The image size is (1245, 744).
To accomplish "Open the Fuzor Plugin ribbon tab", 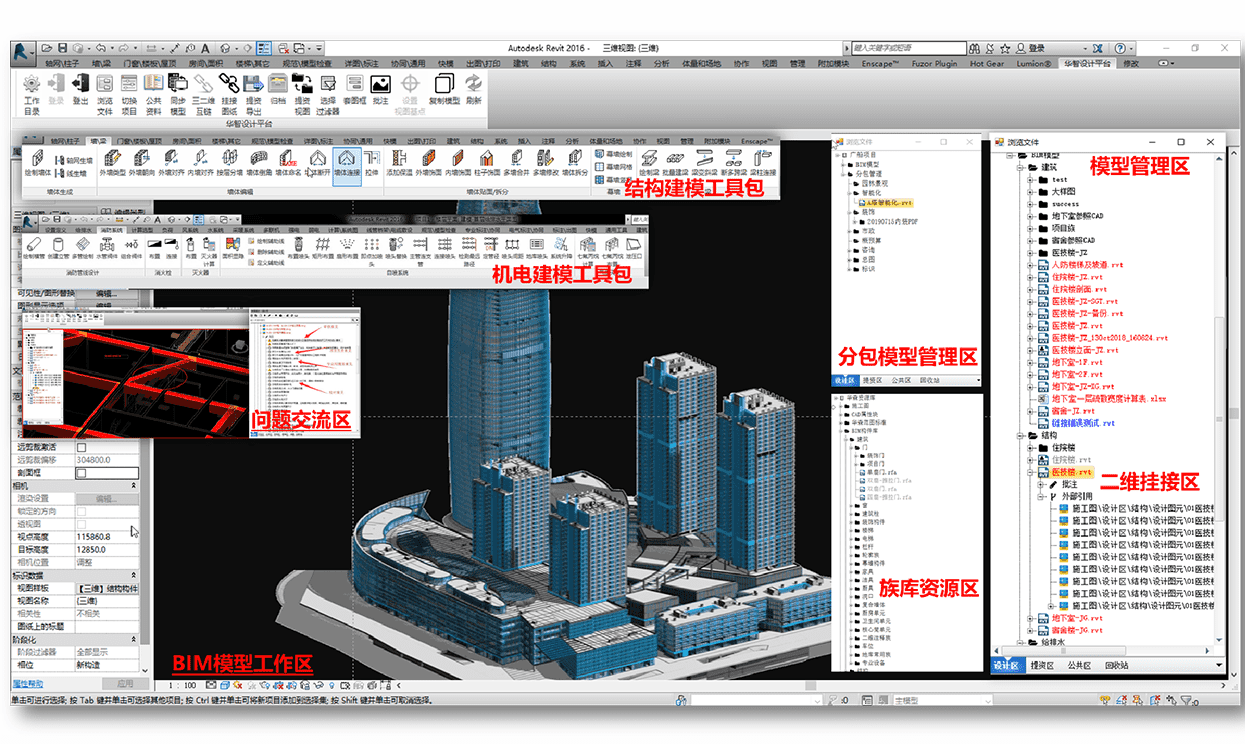I will 934,63.
